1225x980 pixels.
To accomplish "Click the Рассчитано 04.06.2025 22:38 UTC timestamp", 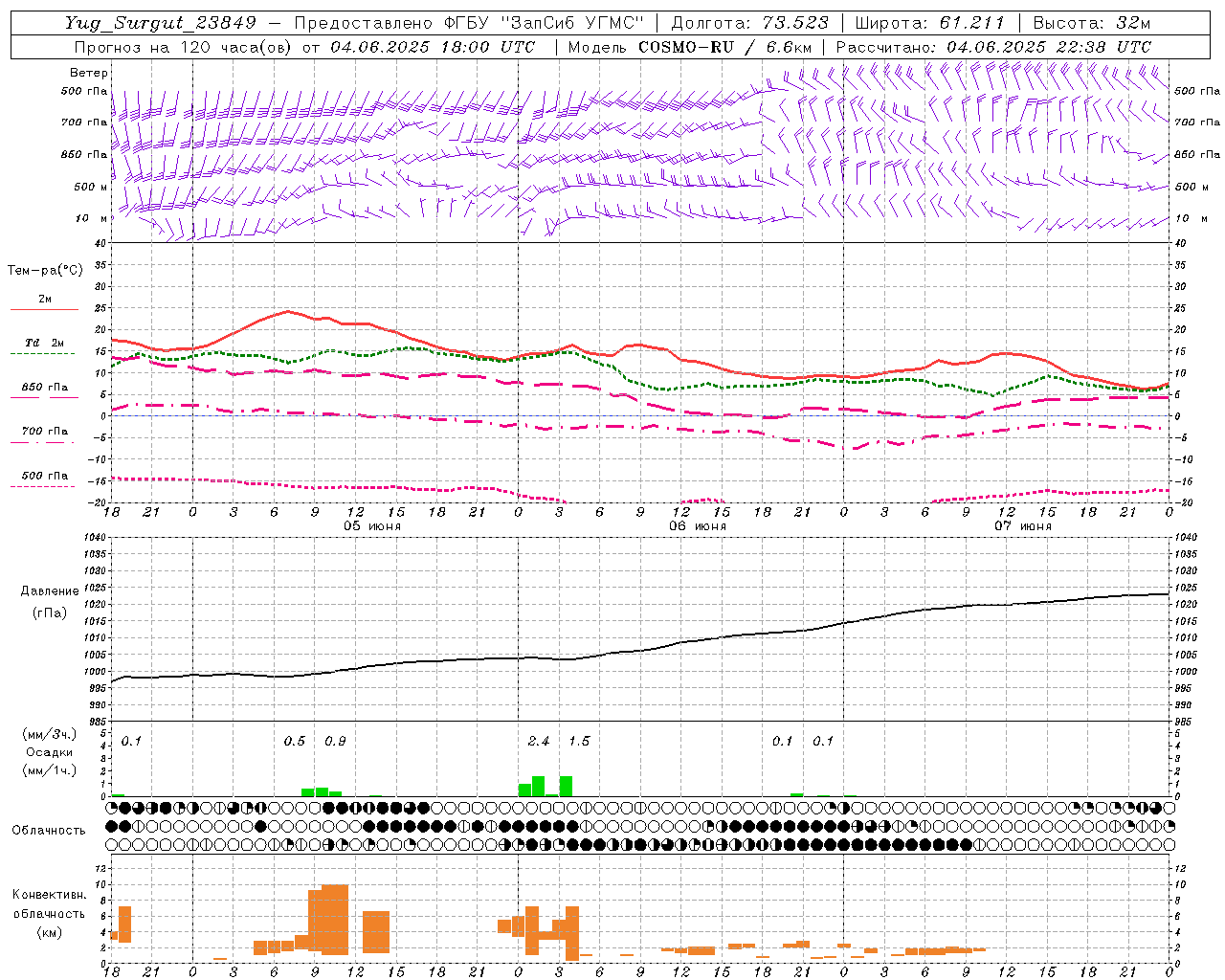I will pyautogui.click(x=993, y=47).
